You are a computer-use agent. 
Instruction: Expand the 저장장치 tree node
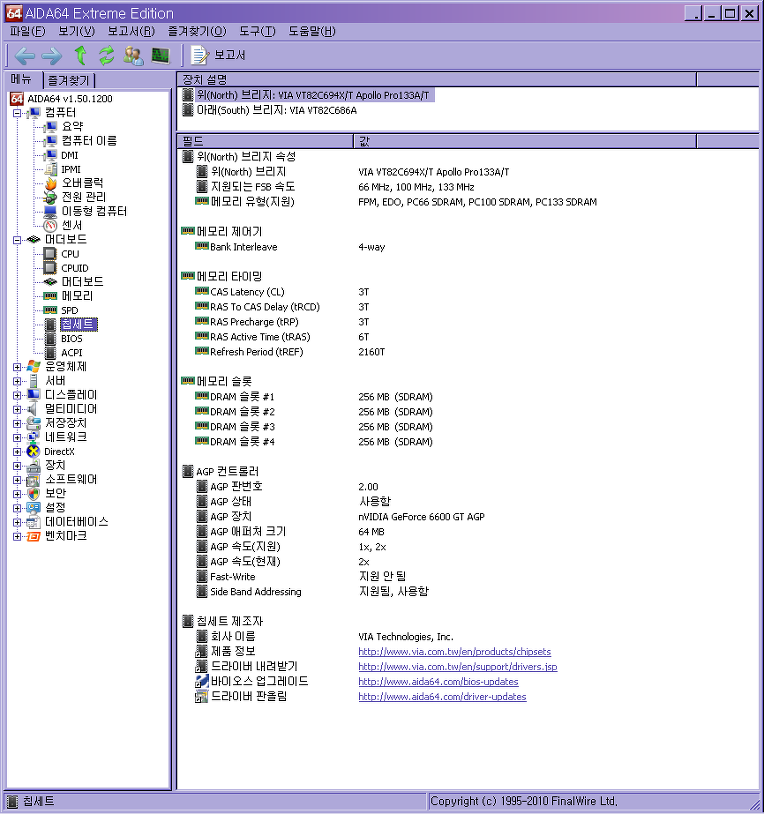click(17, 423)
